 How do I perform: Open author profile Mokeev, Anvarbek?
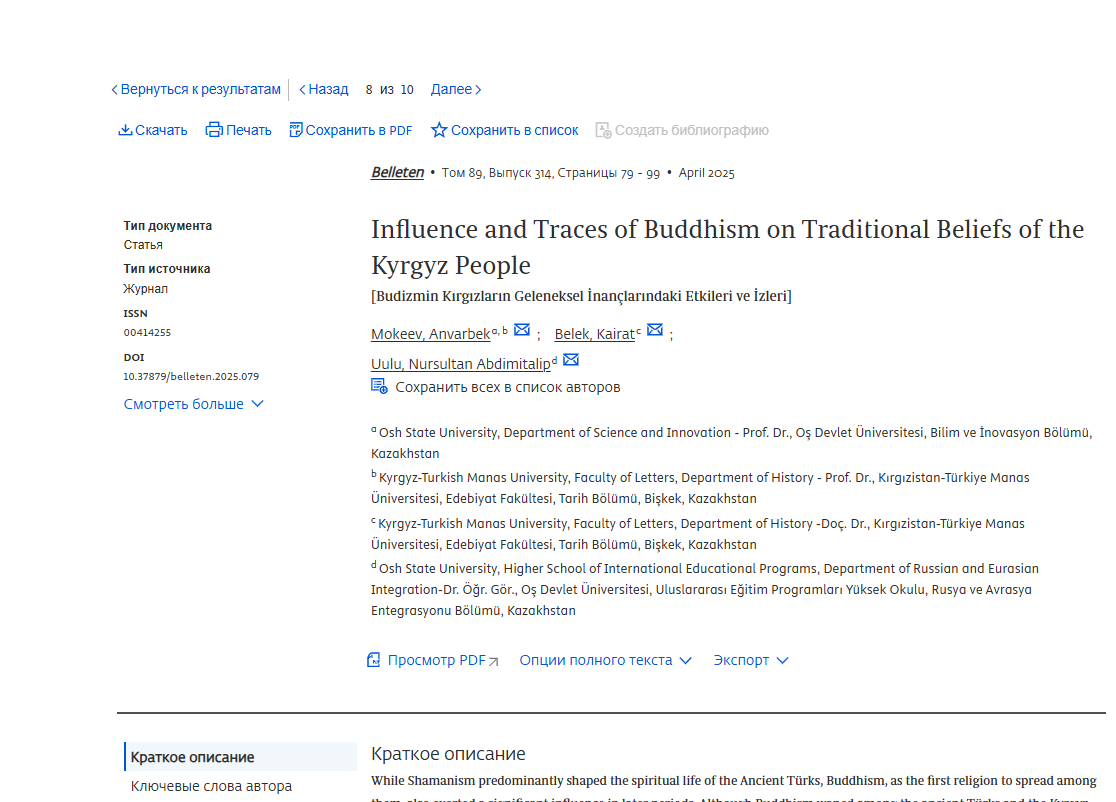click(x=430, y=334)
